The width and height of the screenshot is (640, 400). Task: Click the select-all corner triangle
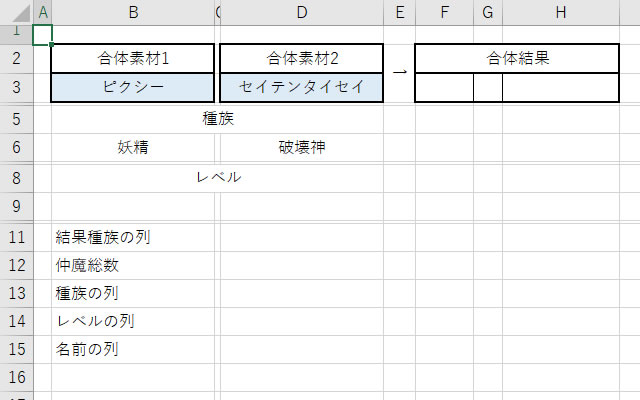(x=16, y=12)
